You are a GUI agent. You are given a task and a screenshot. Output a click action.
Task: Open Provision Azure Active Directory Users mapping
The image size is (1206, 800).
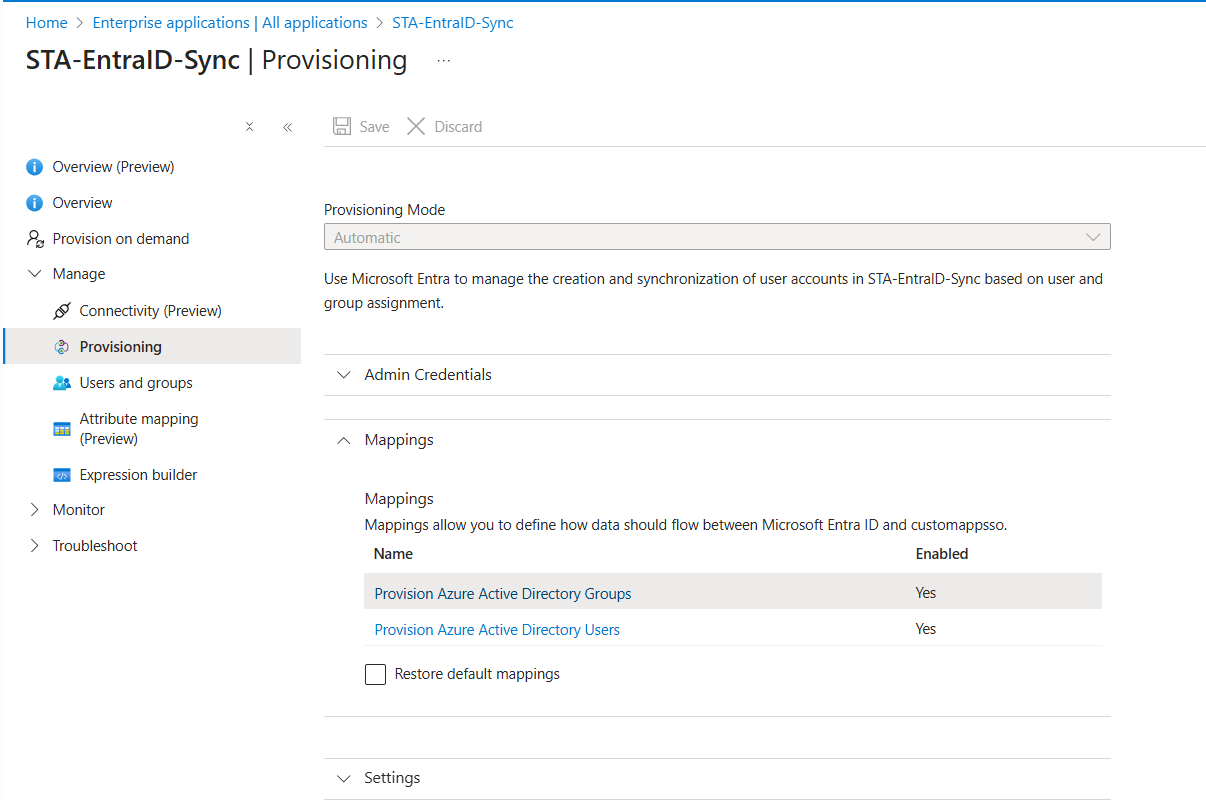tap(496, 630)
